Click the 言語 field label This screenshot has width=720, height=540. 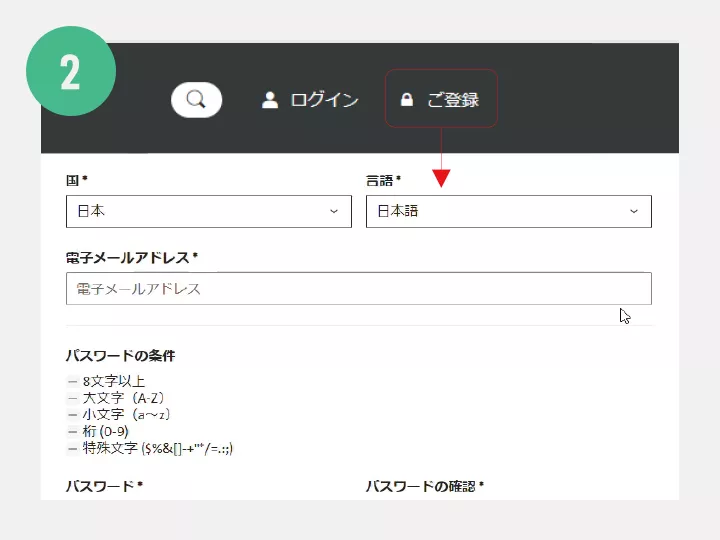(383, 180)
